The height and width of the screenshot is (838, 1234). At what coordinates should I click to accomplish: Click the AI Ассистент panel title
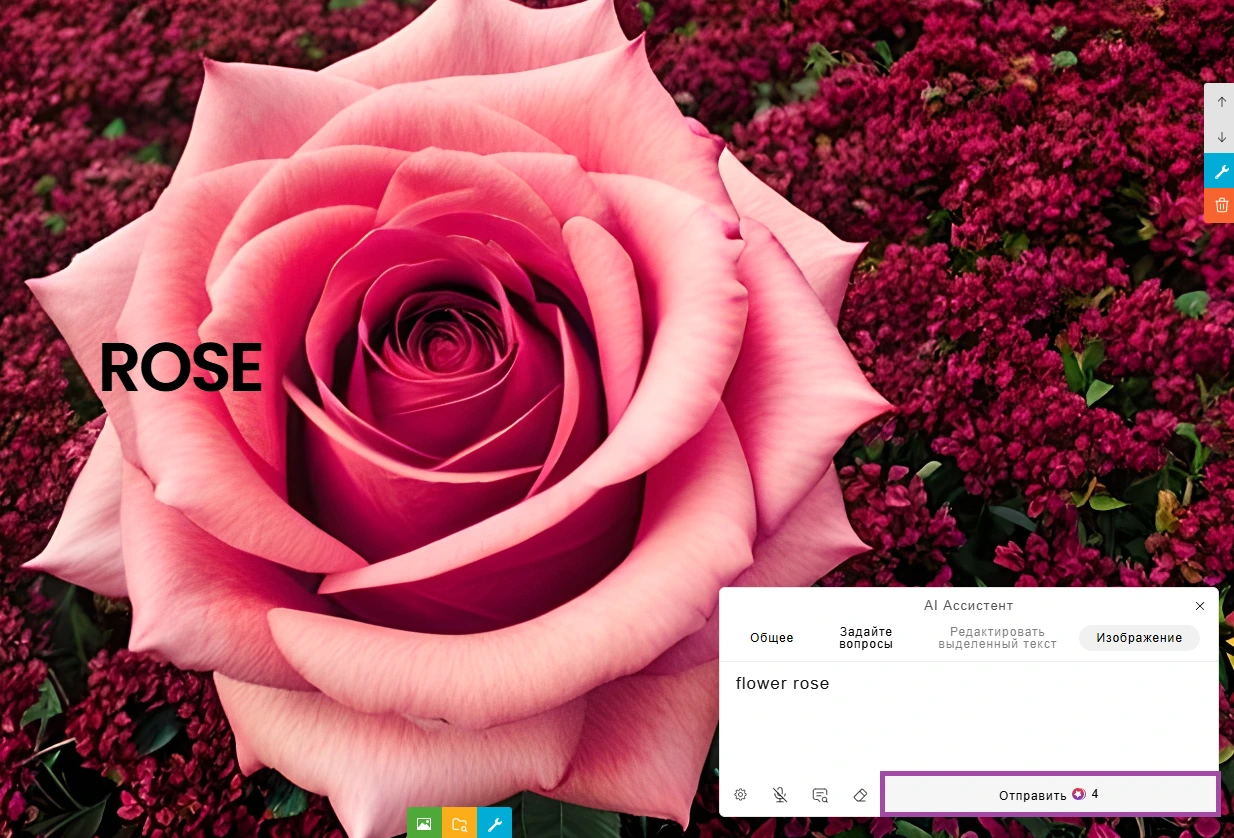pos(968,606)
